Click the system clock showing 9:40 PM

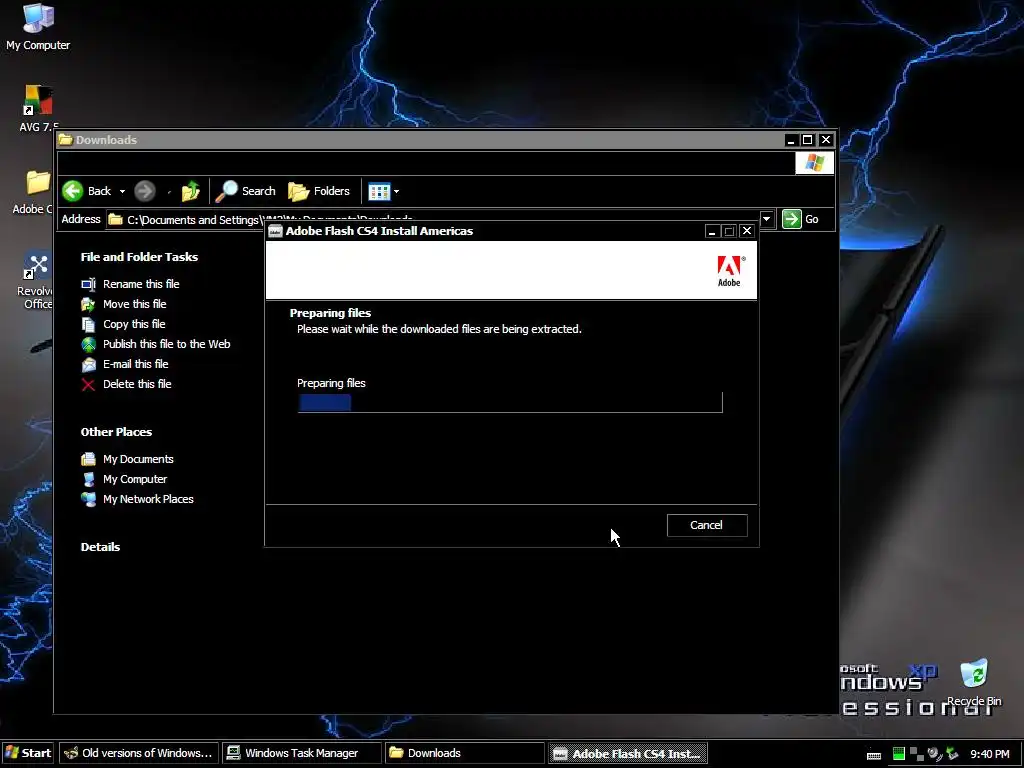coord(989,754)
